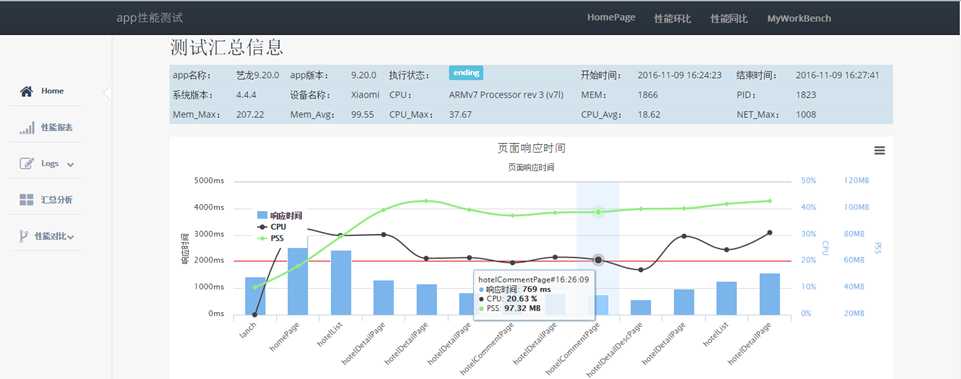Click the Mem_Max value 207.22
The width and height of the screenshot is (961, 379).
(x=250, y=115)
